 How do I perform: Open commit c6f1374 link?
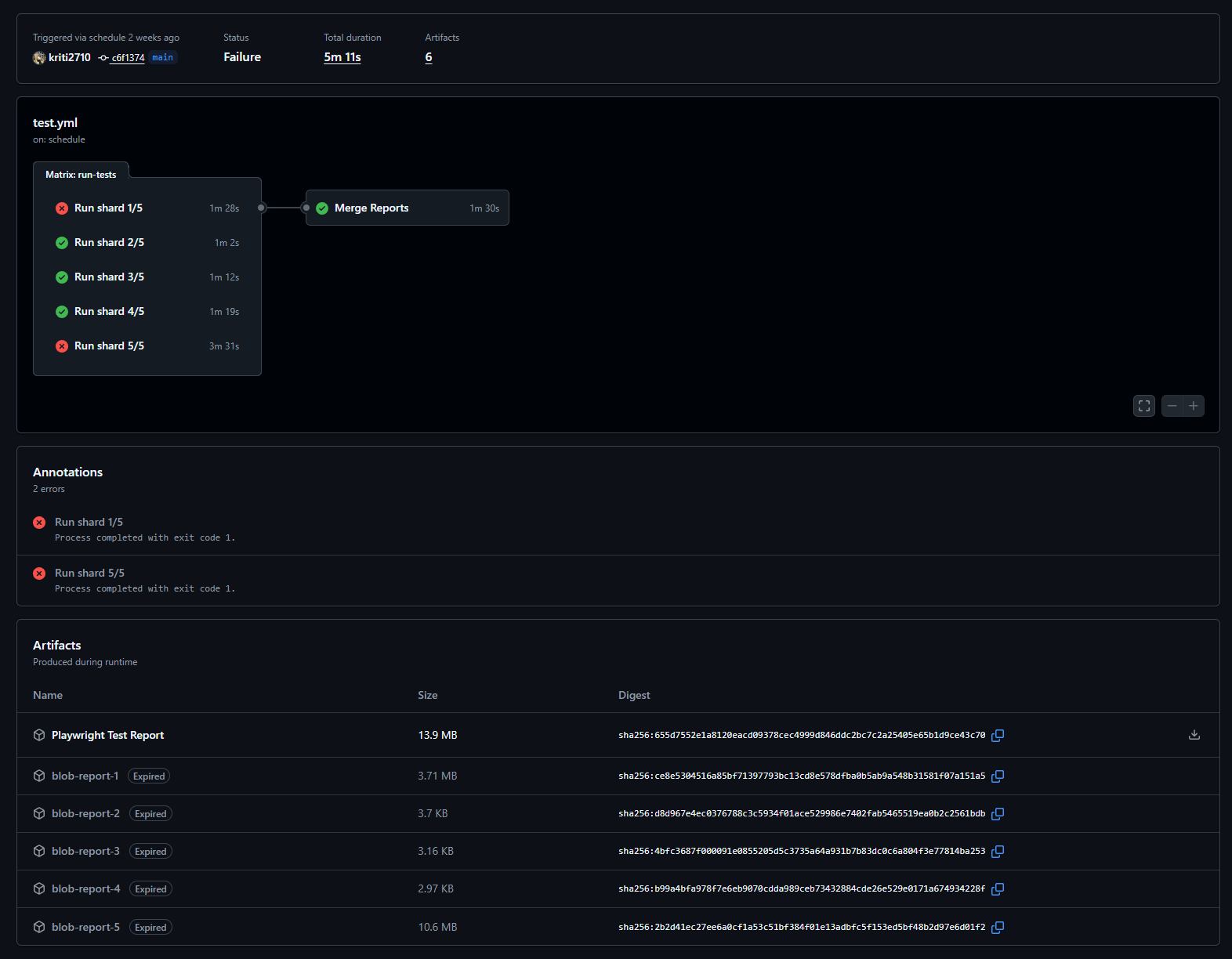tap(128, 58)
